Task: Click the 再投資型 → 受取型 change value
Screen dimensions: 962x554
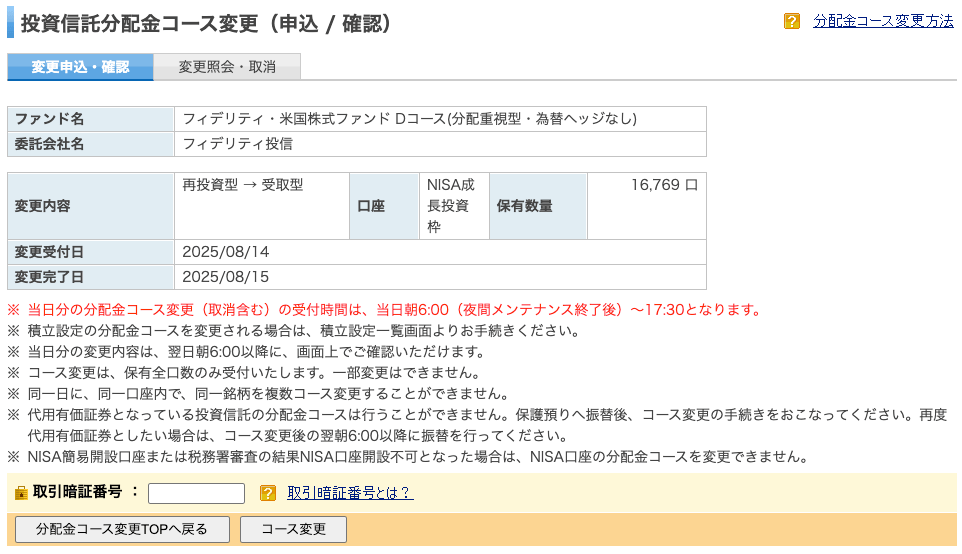Action: pos(242,185)
